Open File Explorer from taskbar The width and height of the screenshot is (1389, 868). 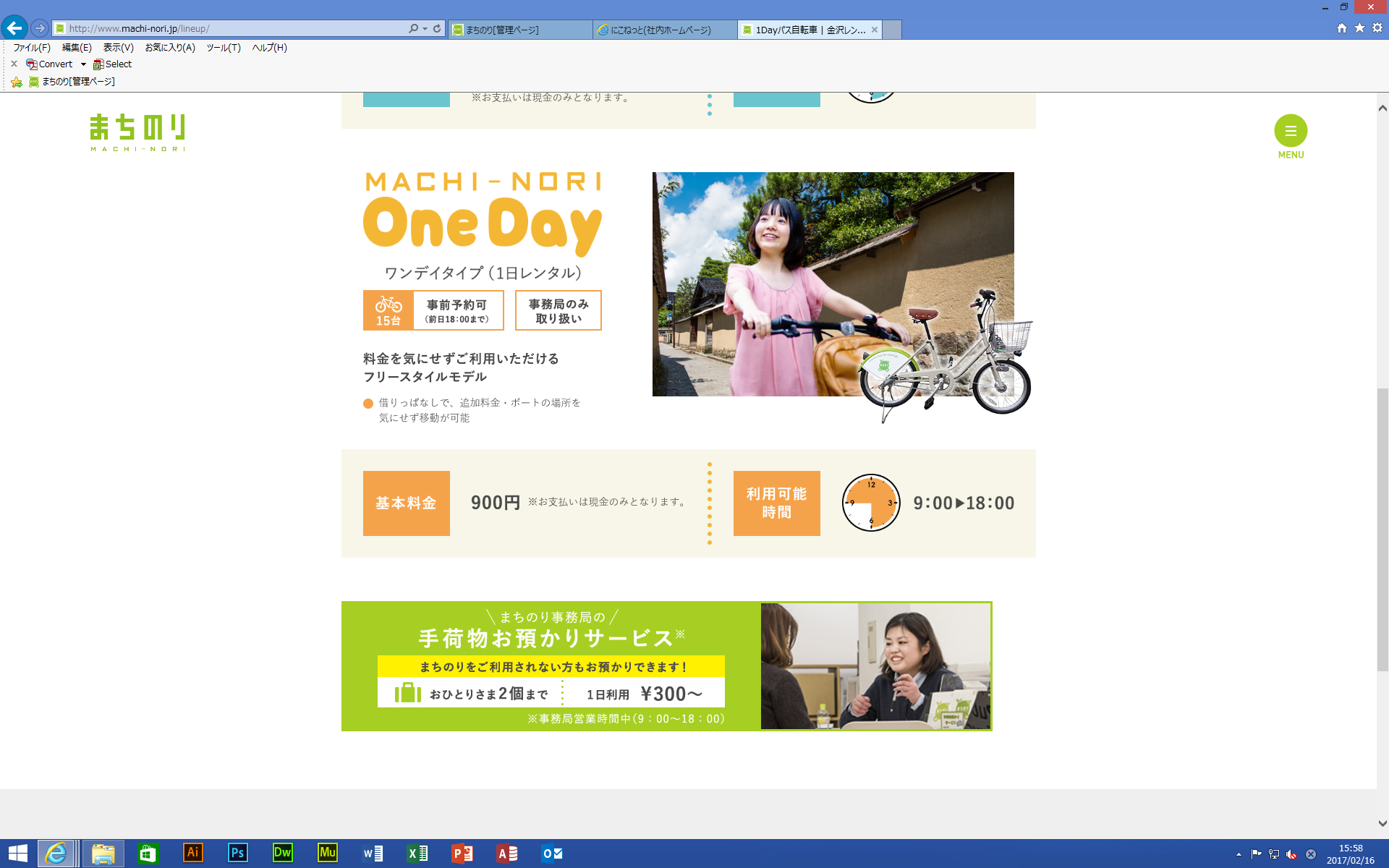pos(103,854)
